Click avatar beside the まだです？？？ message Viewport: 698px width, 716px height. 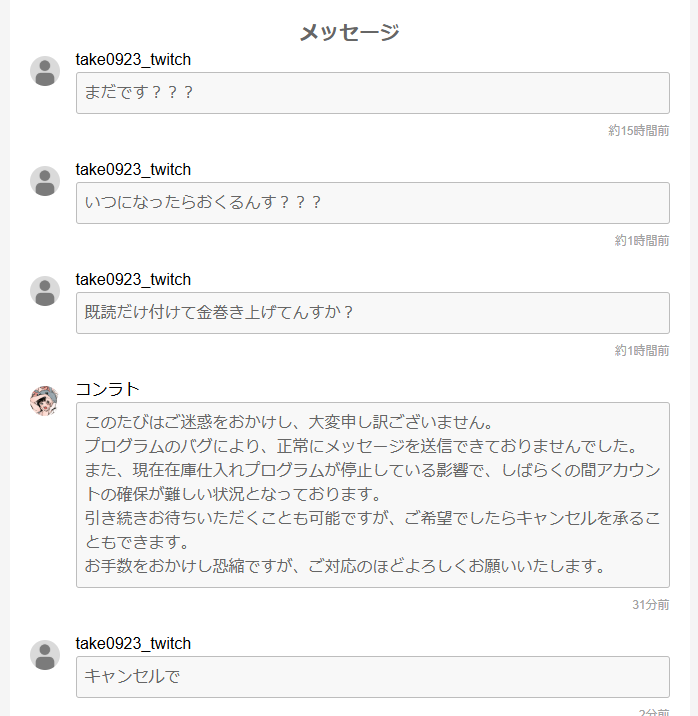45,71
